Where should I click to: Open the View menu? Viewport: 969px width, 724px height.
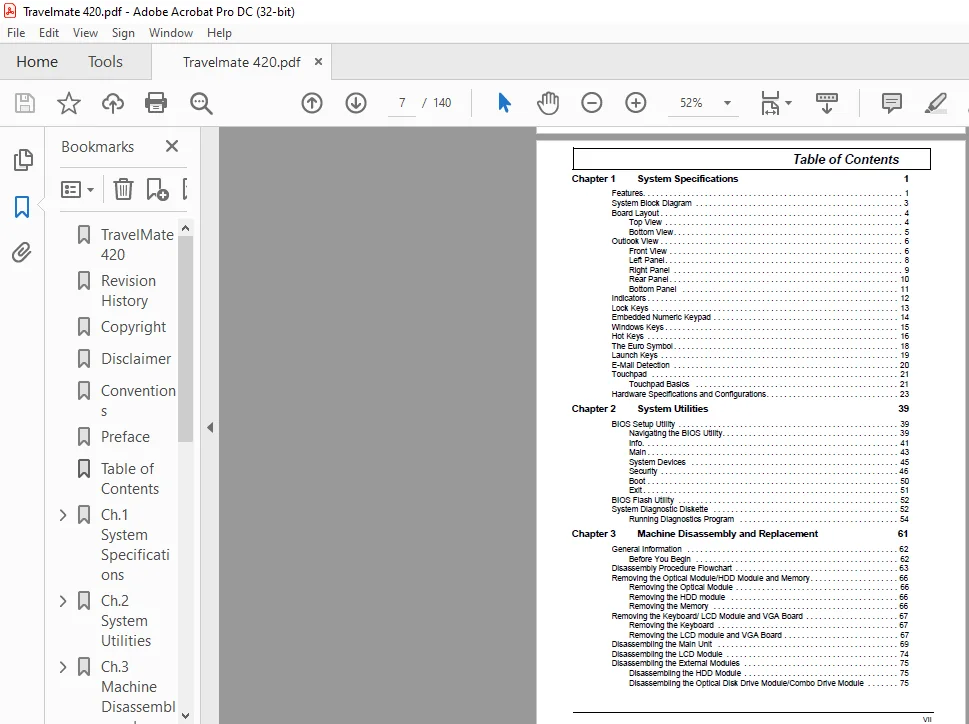tap(85, 33)
